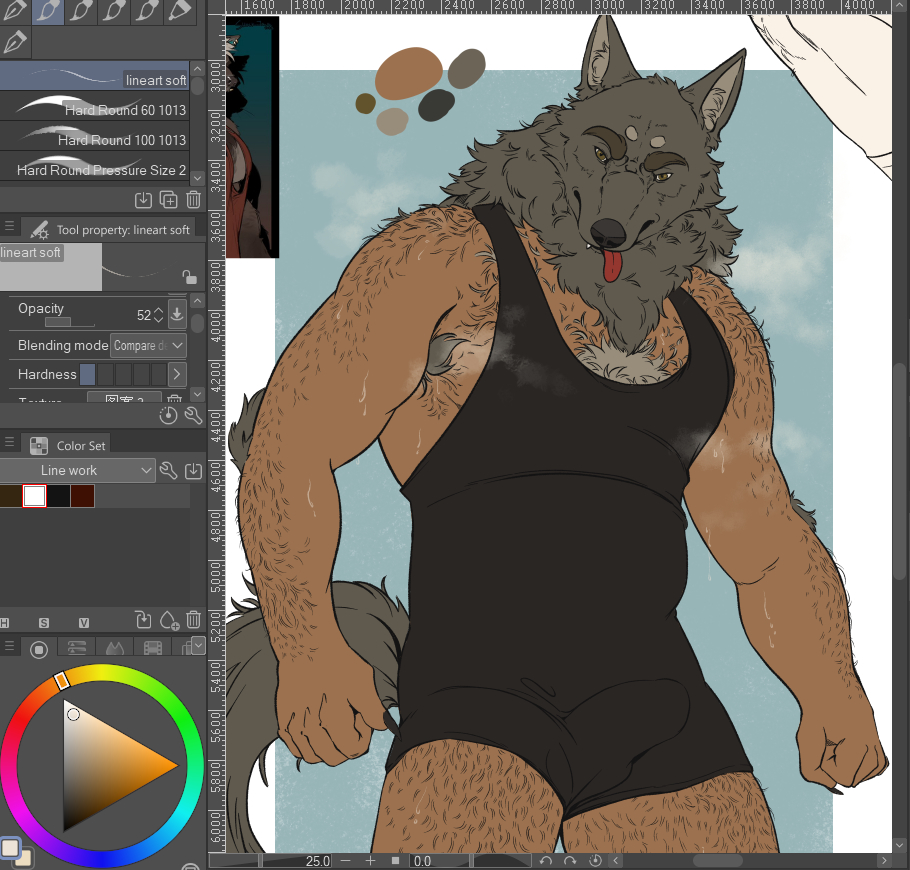Expand Hardness options with arrow button
The image size is (910, 870).
pyautogui.click(x=176, y=374)
